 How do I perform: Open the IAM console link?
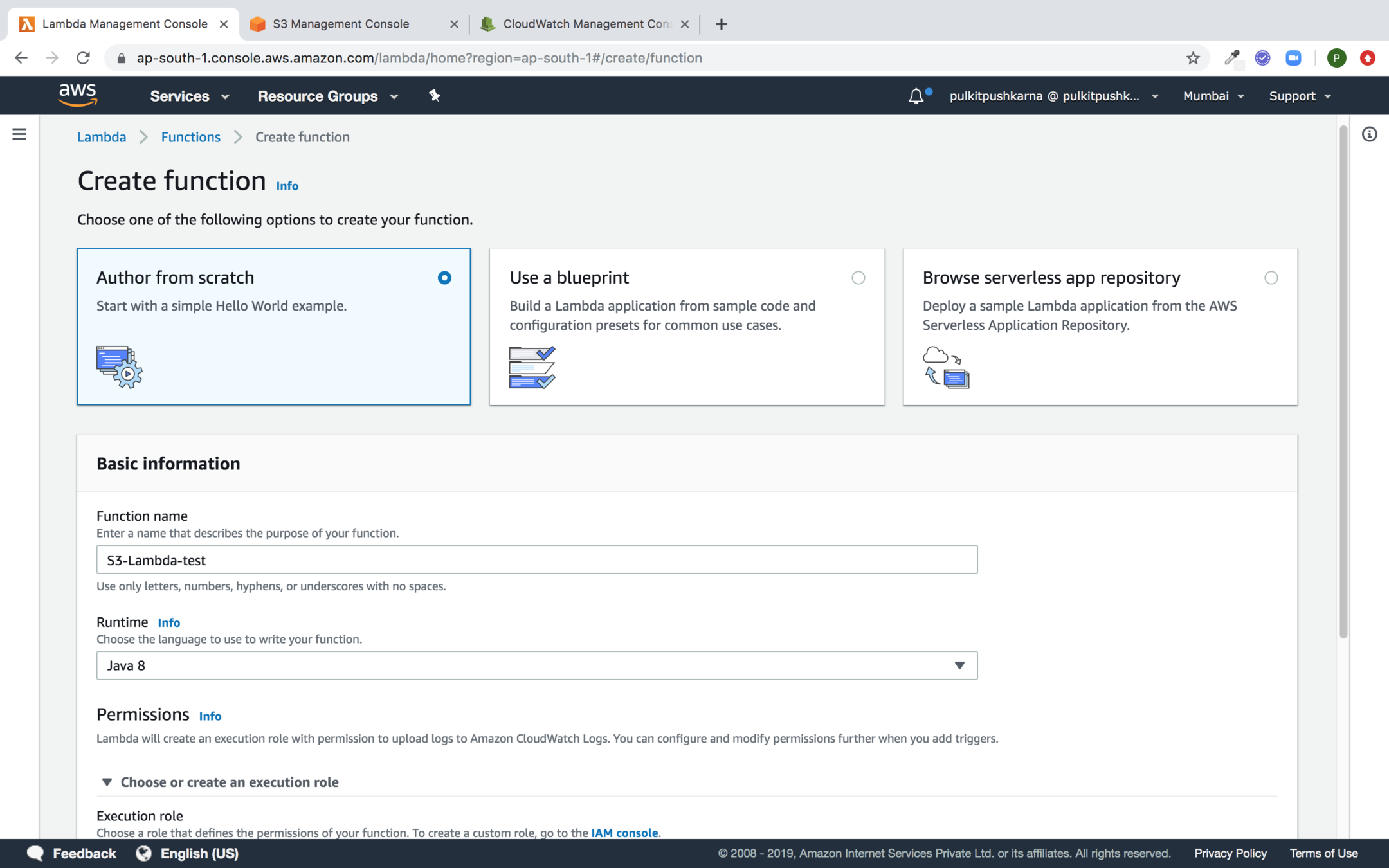pyautogui.click(x=624, y=833)
